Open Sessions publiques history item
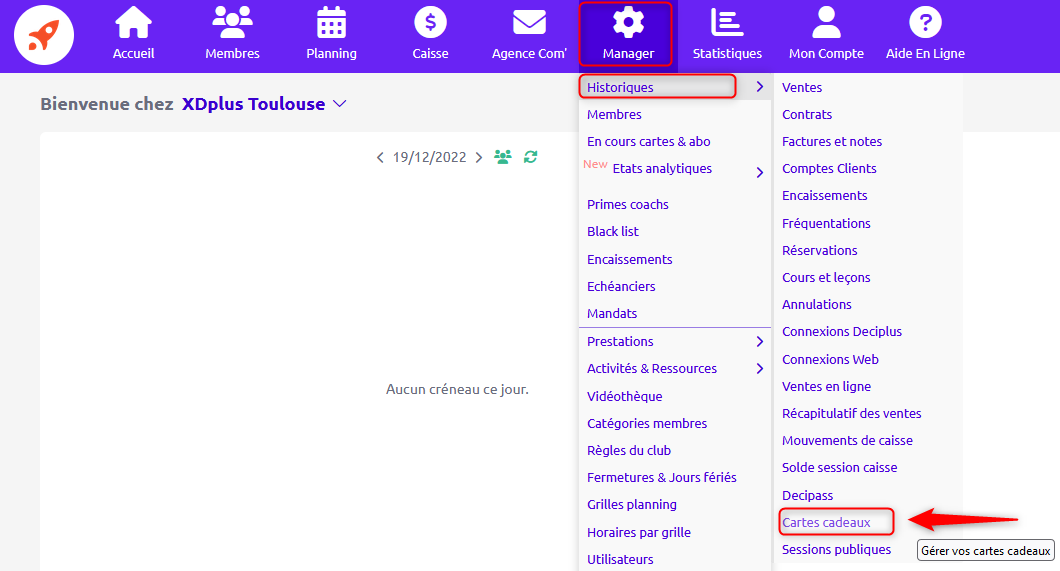Screen dimensions: 1060x571 point(836,549)
